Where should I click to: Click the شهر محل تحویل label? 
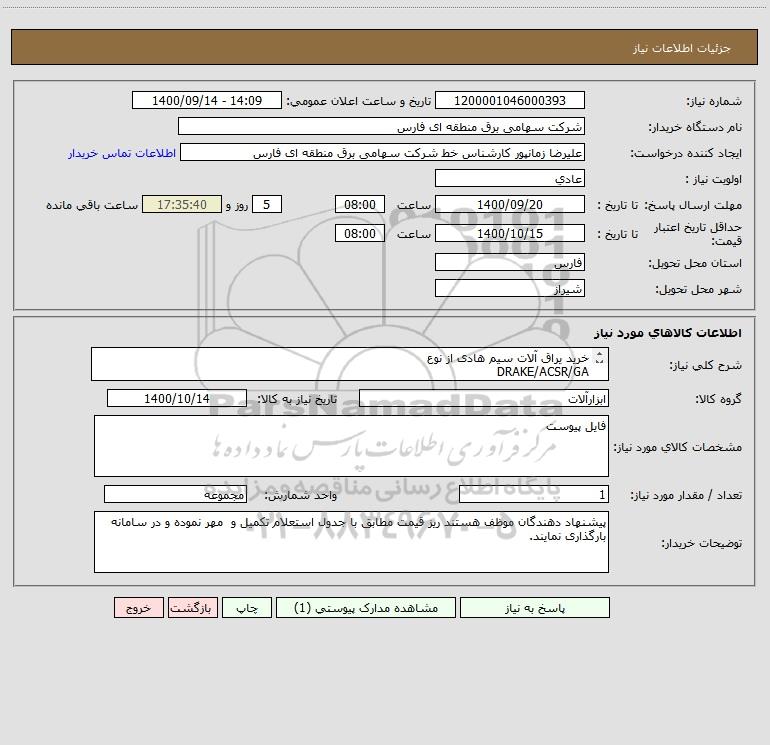(x=698, y=289)
